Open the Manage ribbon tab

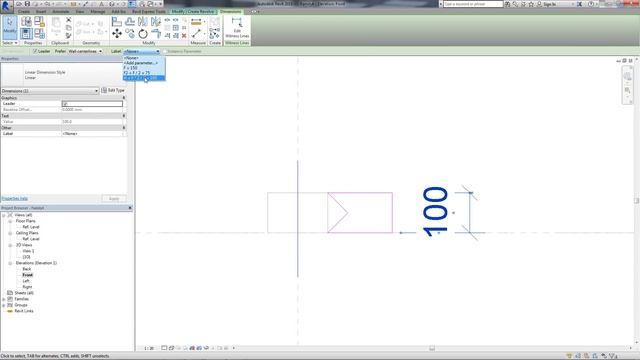(98, 11)
